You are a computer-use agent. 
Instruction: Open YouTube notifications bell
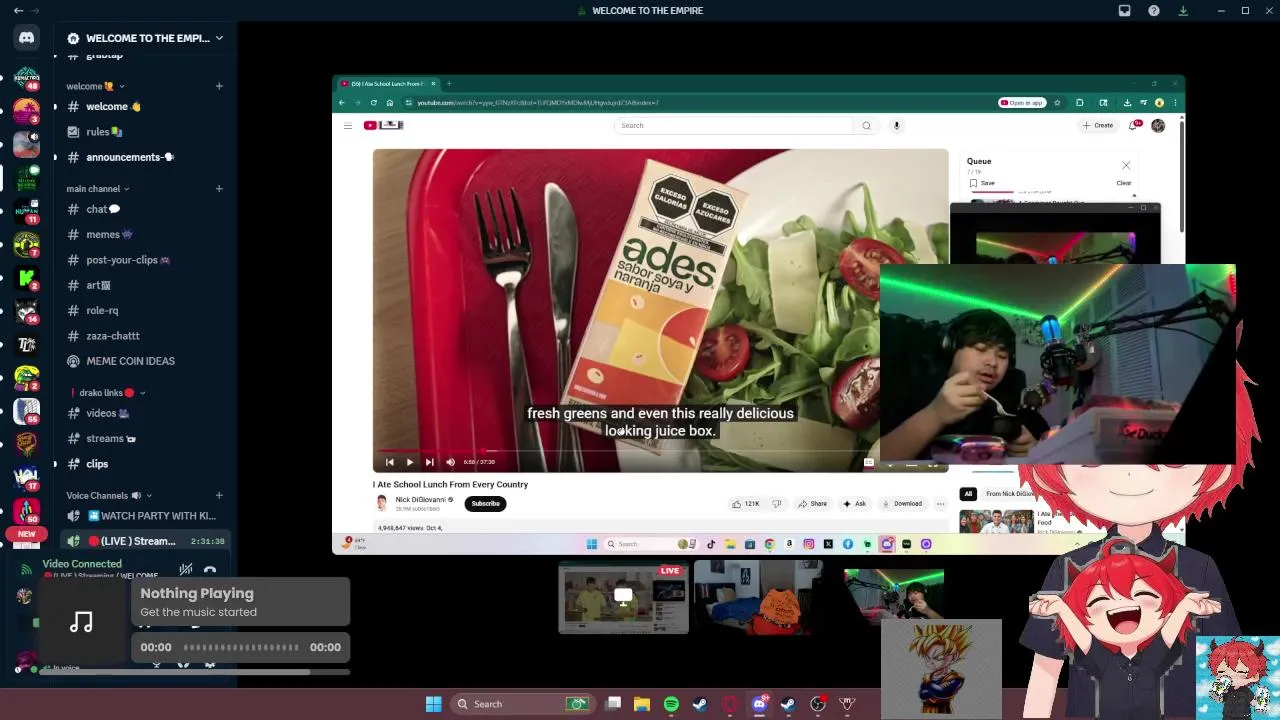[1133, 125]
